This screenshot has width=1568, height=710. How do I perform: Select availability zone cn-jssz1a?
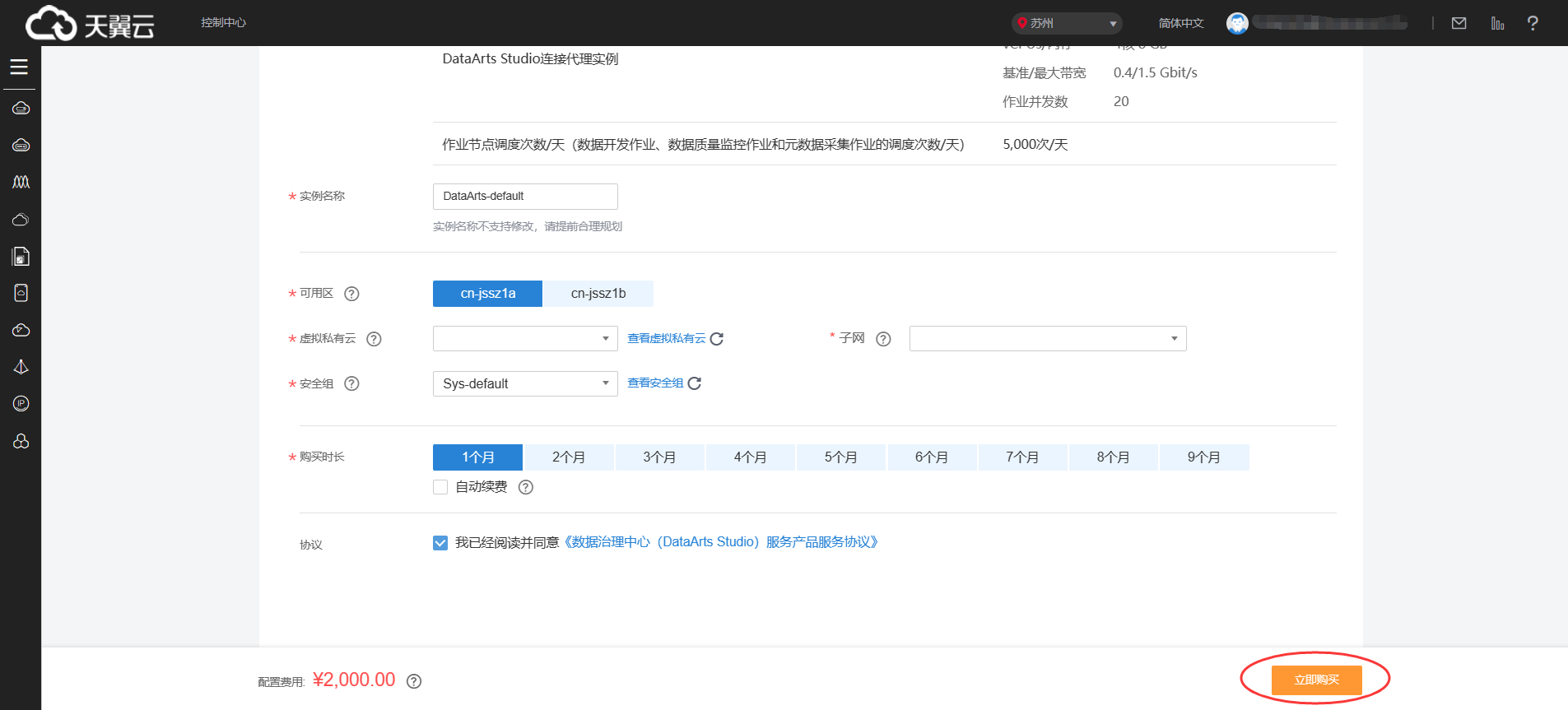(487, 294)
